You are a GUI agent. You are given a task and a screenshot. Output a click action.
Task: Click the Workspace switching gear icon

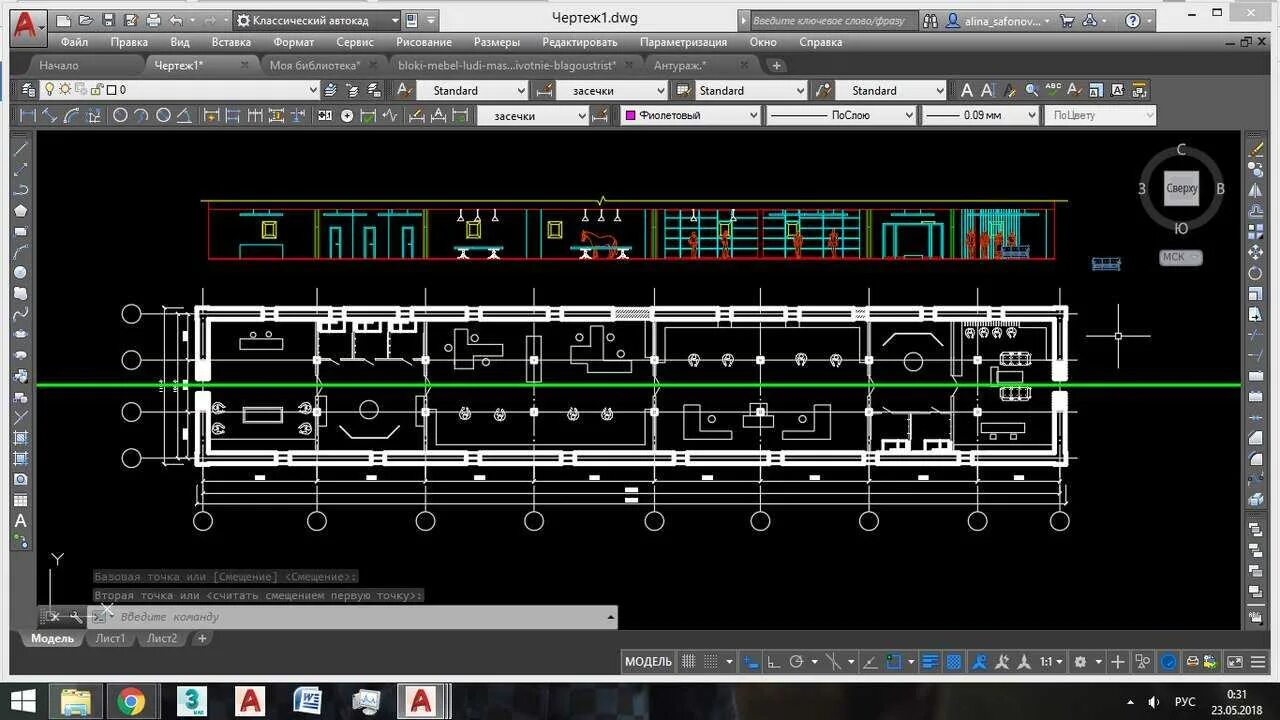point(1080,662)
